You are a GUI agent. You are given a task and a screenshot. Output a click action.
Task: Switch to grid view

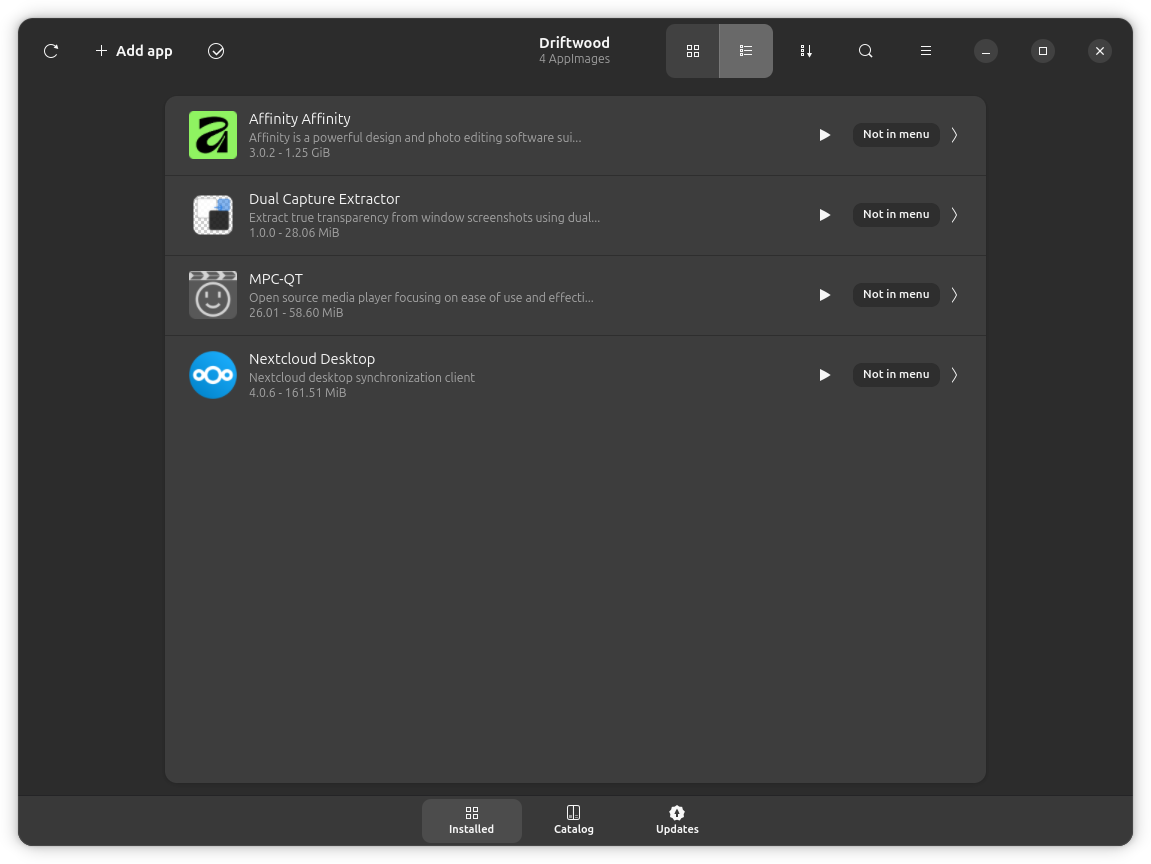(x=693, y=51)
